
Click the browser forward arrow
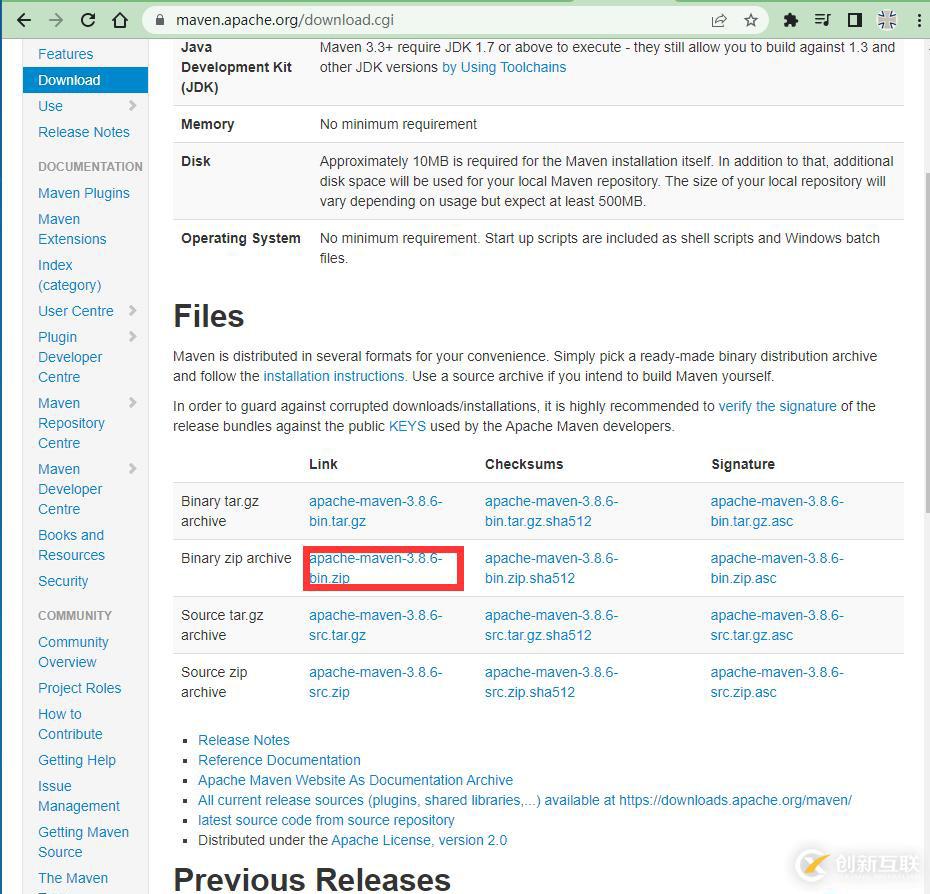pyautogui.click(x=56, y=20)
